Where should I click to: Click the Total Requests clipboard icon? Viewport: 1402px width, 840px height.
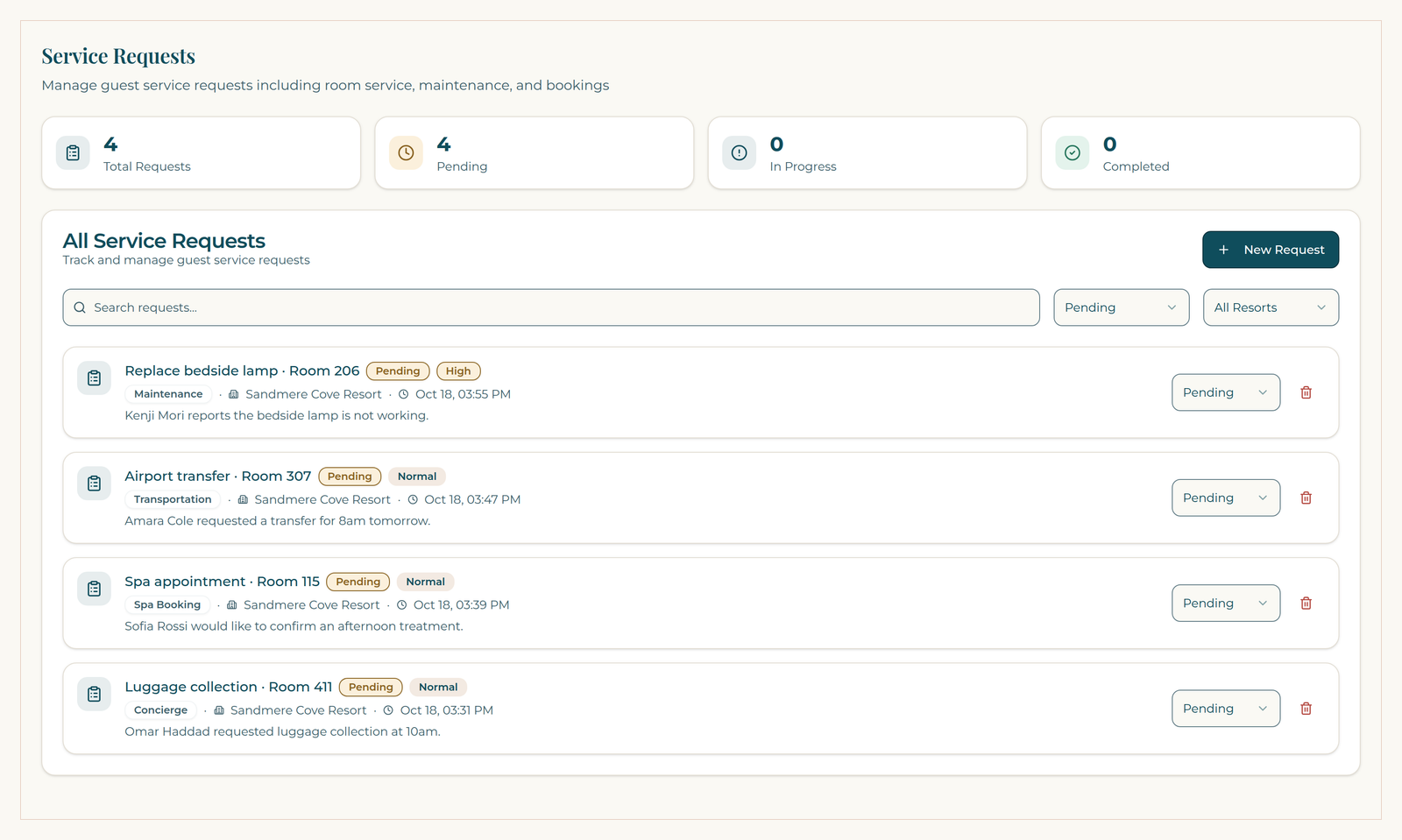pyautogui.click(x=73, y=152)
